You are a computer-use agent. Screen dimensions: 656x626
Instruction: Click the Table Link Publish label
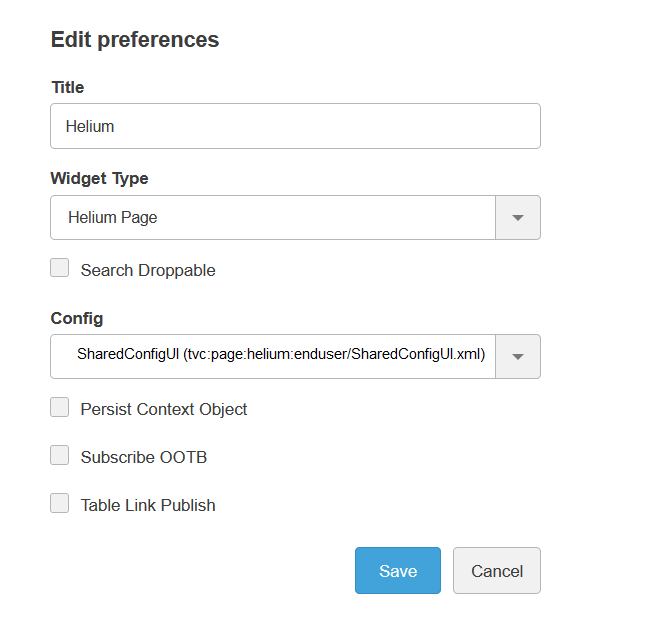[148, 505]
